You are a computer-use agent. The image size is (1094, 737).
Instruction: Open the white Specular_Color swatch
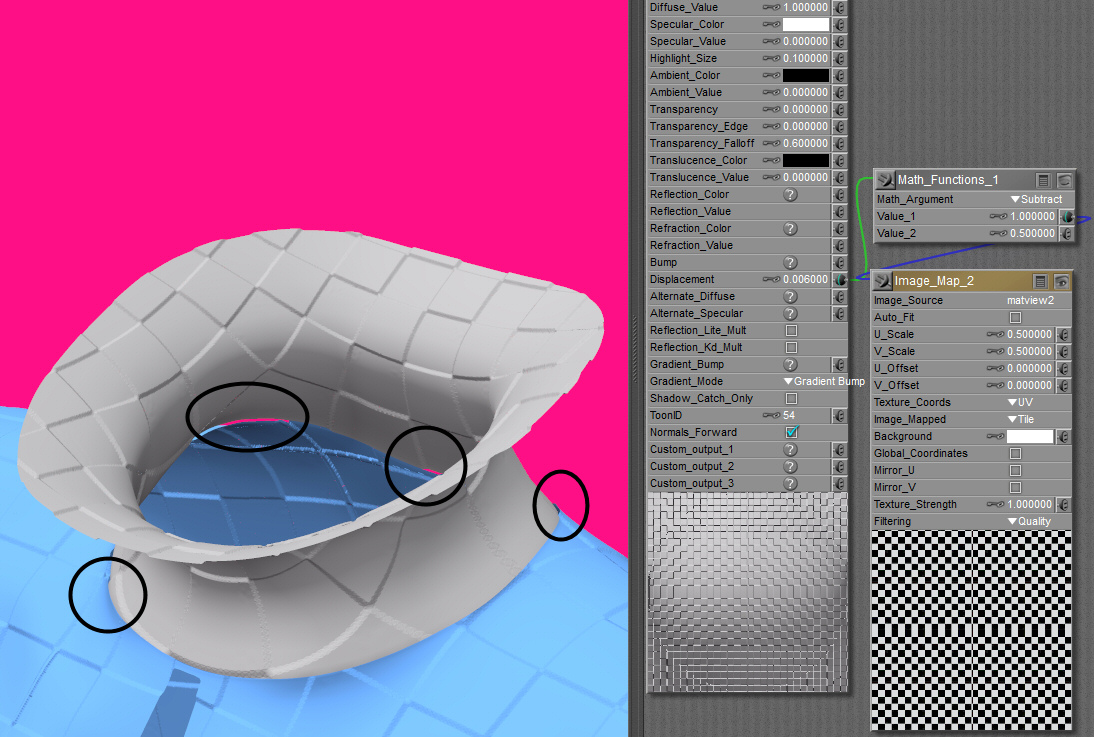pyautogui.click(x=805, y=24)
